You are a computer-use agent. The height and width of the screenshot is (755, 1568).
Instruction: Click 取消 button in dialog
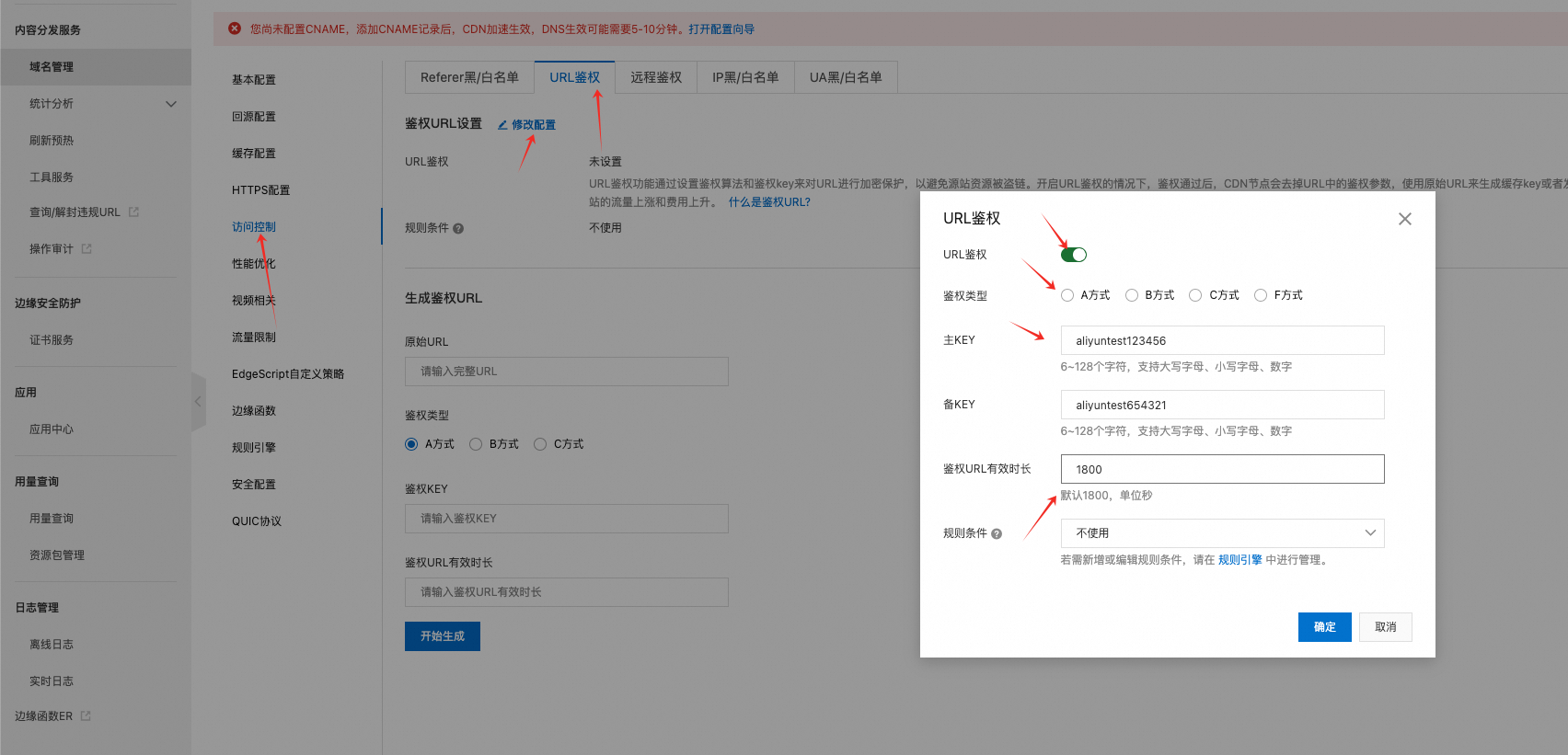pos(1386,627)
